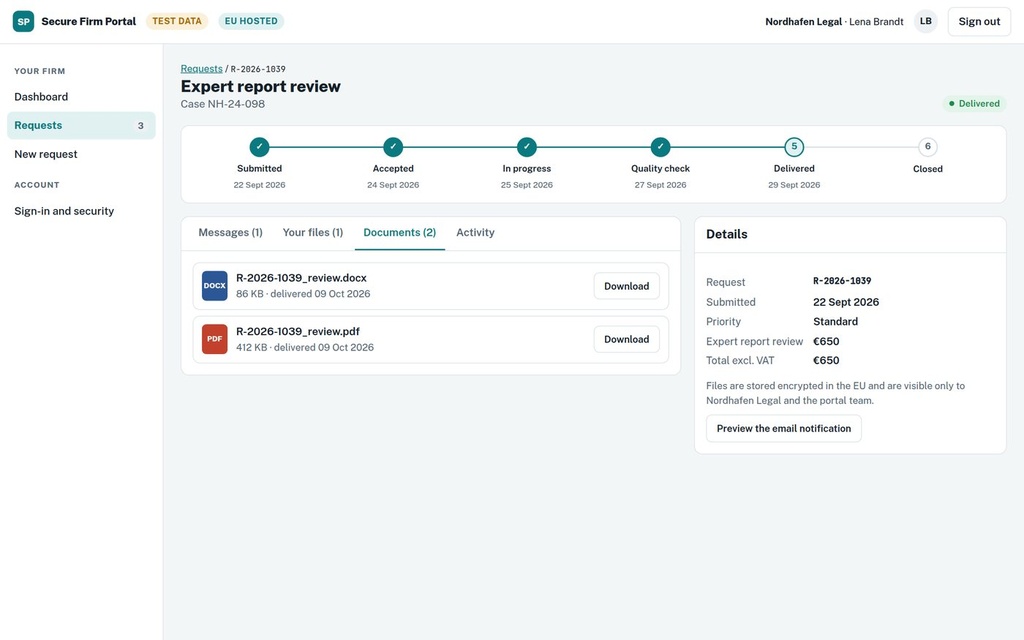Viewport: 1024px width, 640px height.
Task: Open the LB user avatar
Action: tap(925, 21)
